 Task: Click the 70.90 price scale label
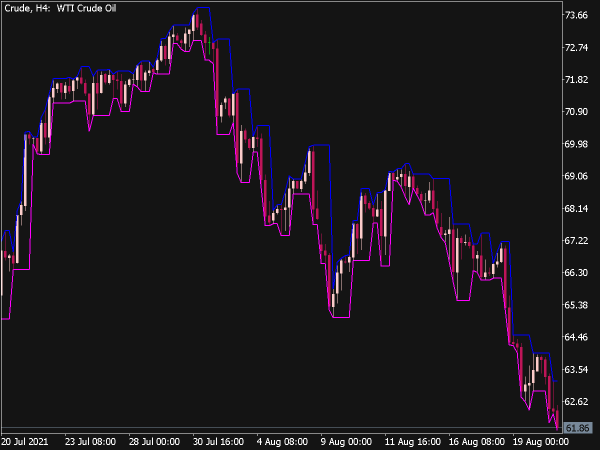(577, 112)
